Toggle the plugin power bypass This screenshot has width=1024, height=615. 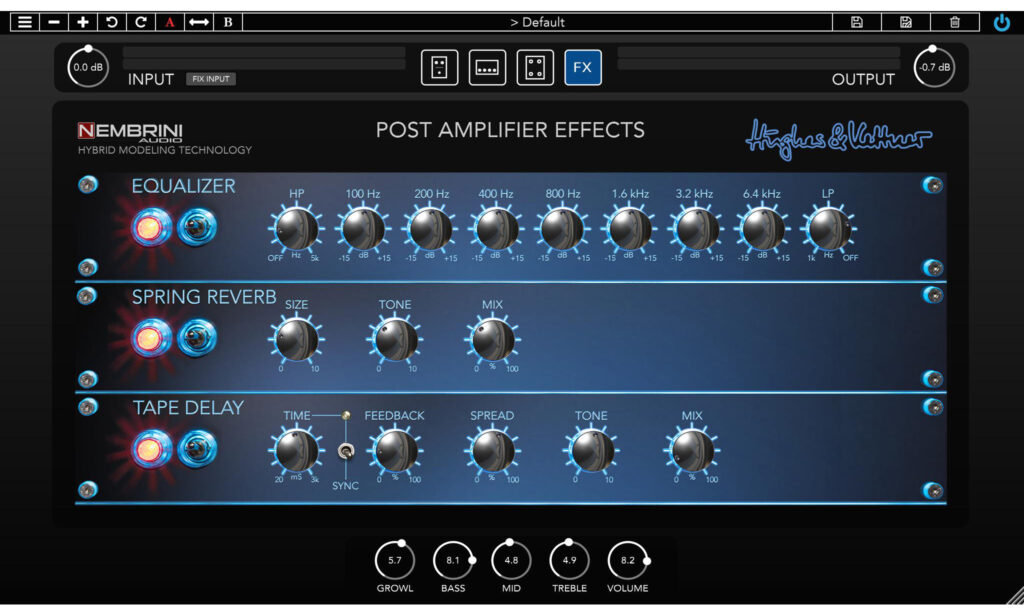[1002, 23]
